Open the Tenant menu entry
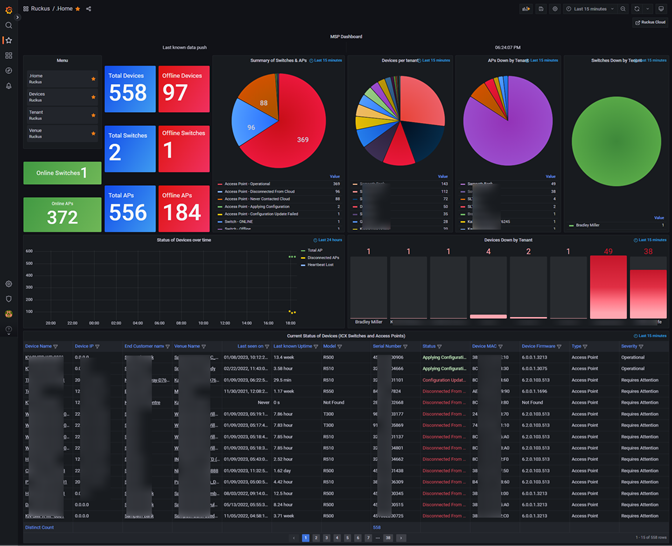Screen dimensions: 672x546 62,115
